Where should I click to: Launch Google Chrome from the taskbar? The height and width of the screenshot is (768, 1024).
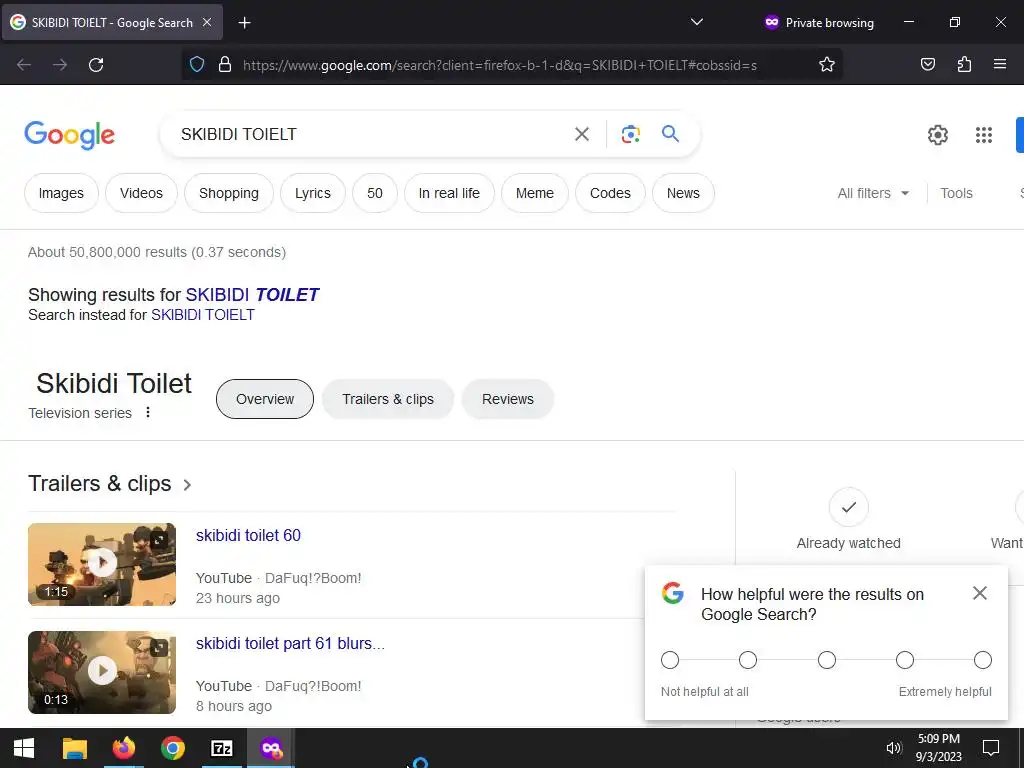coord(172,748)
